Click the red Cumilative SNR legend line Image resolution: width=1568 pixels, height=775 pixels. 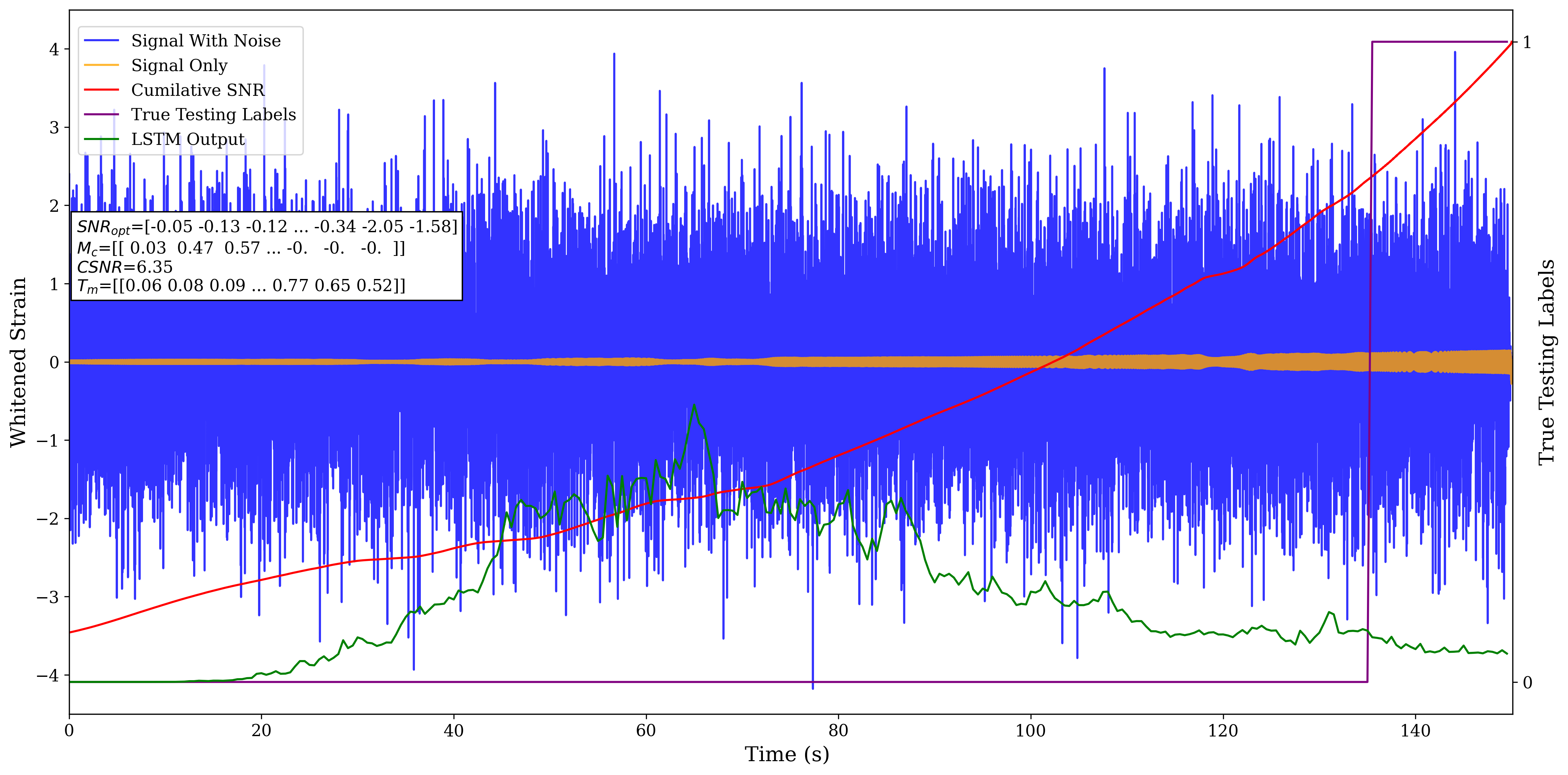(x=101, y=90)
